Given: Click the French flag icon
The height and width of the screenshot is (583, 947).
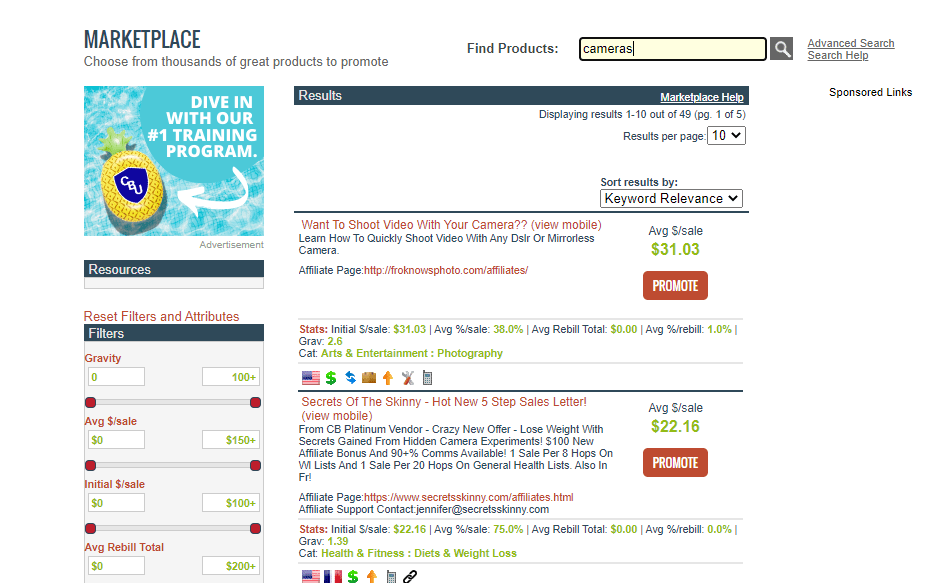Looking at the screenshot, I should click(x=333, y=576).
